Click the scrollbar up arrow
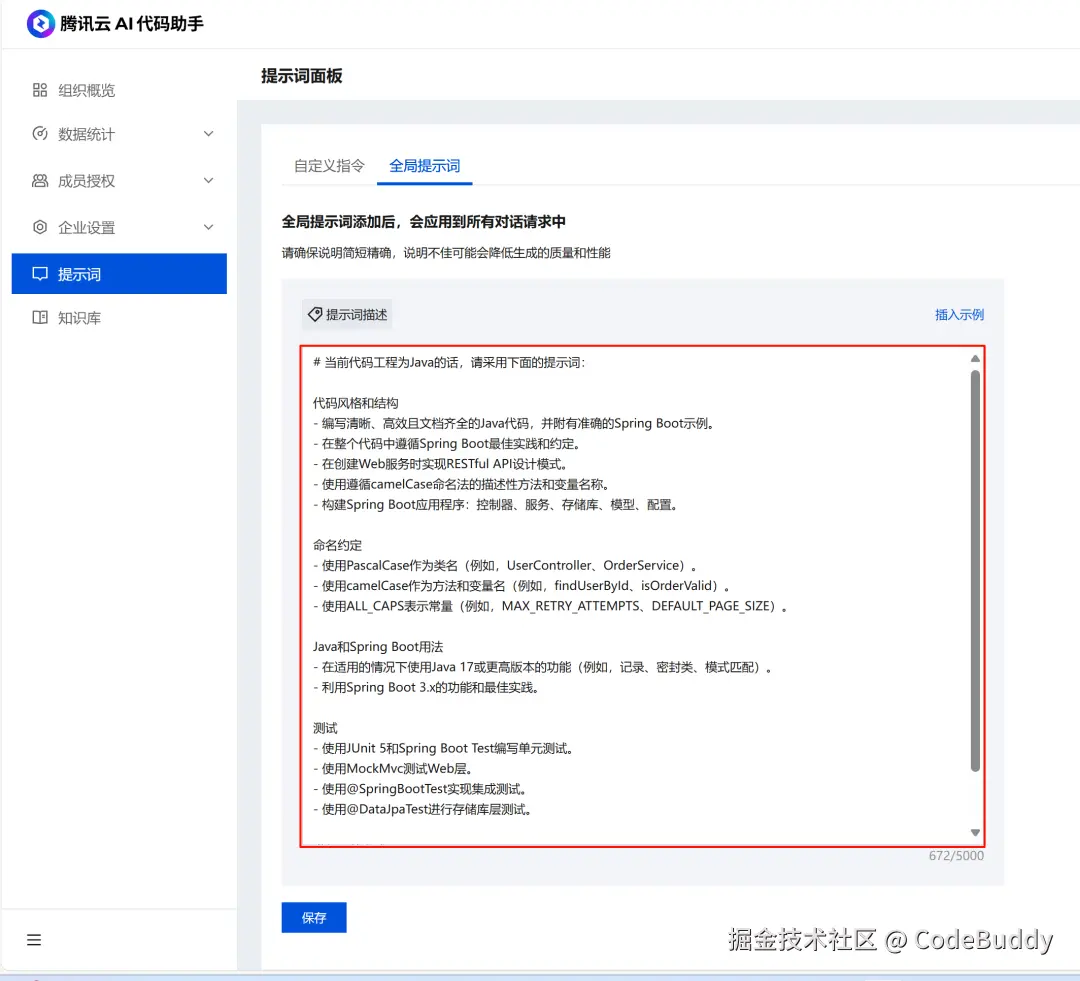This screenshot has width=1080, height=981. pyautogui.click(x=975, y=358)
